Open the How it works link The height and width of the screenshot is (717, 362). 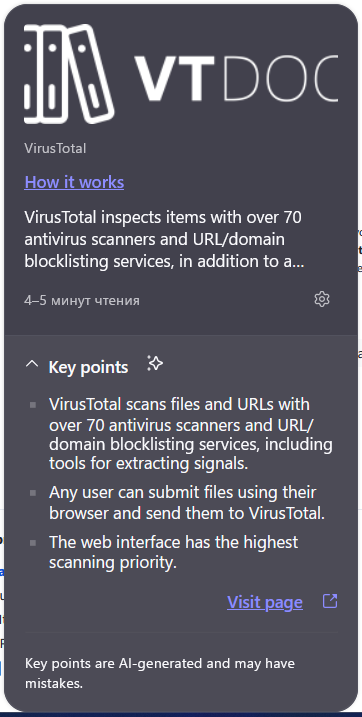(x=74, y=182)
